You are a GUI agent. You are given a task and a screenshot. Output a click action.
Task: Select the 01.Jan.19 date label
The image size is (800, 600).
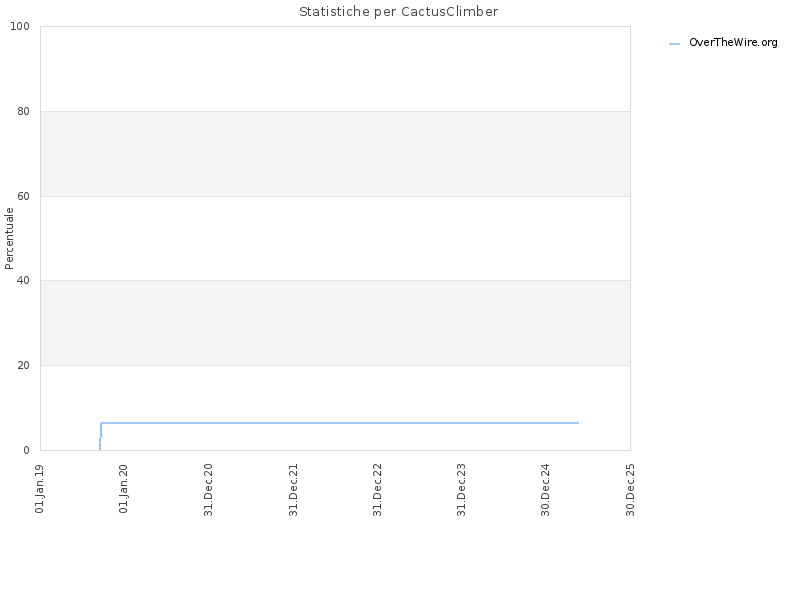click(39, 488)
